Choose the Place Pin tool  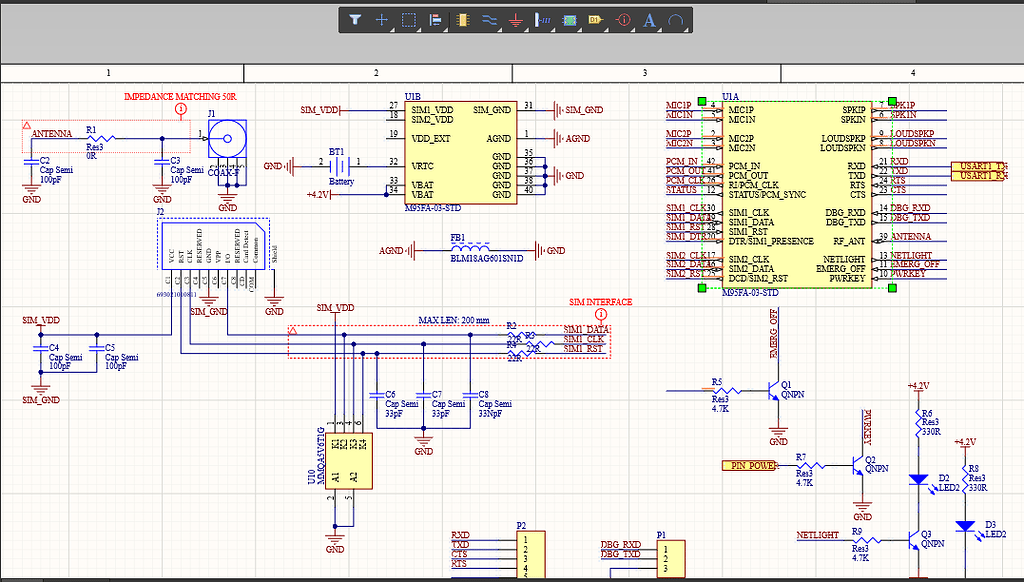pyautogui.click(x=542, y=19)
